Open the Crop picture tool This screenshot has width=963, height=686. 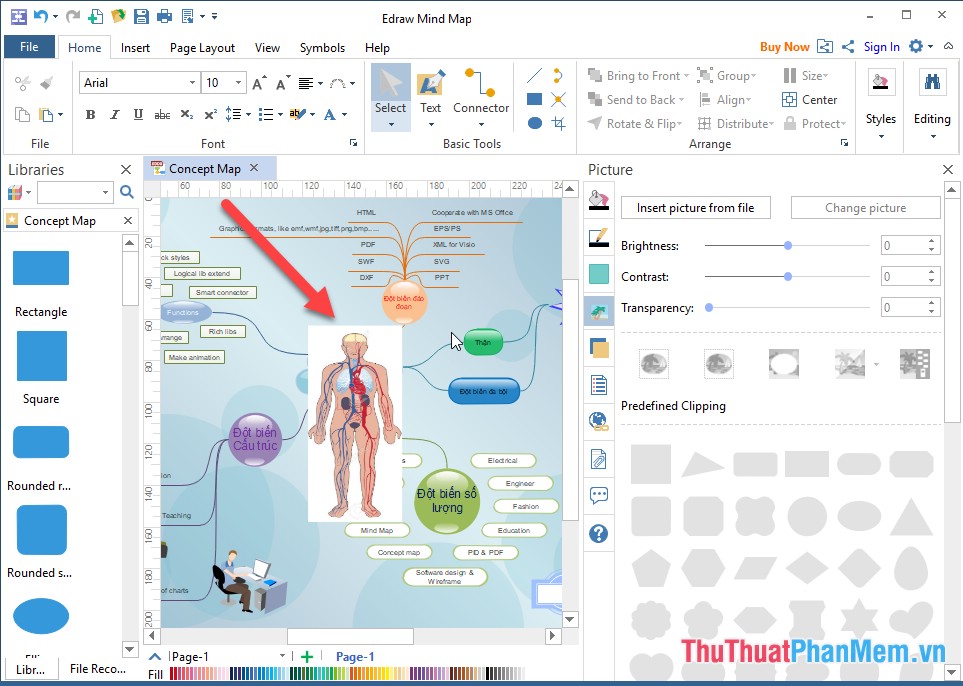tap(556, 122)
